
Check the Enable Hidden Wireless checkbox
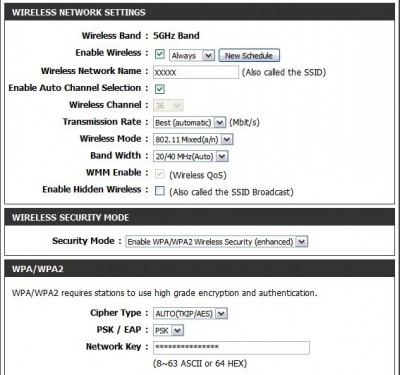pyautogui.click(x=160, y=191)
